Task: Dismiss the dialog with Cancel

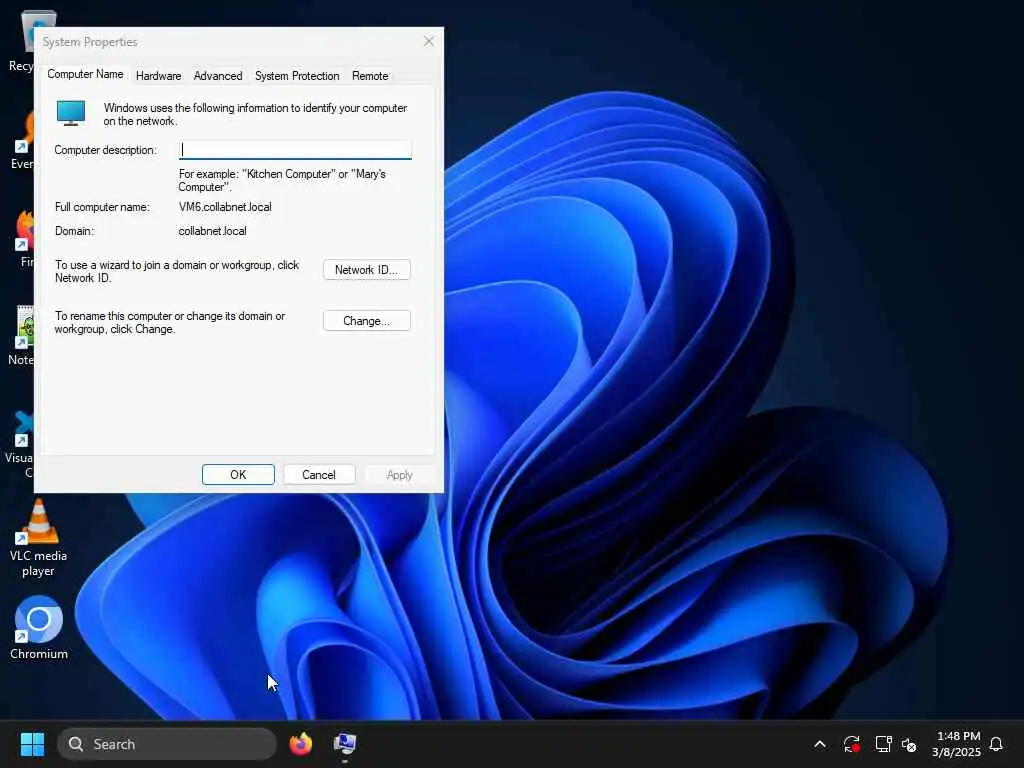Action: (319, 475)
